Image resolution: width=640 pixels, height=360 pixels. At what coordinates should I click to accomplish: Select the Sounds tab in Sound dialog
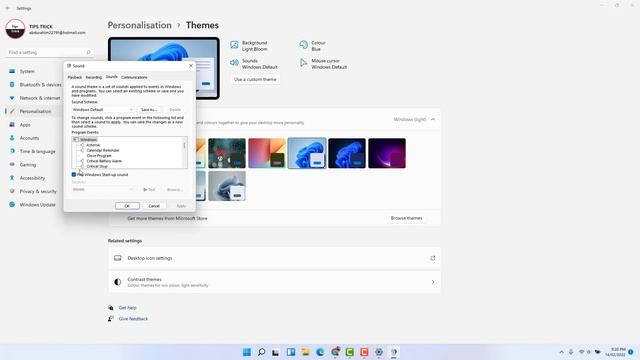(111, 77)
